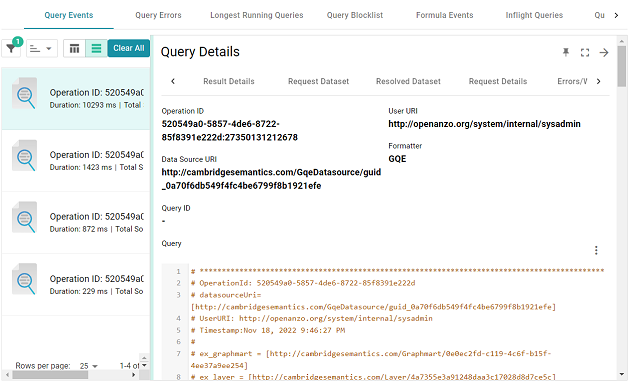The height and width of the screenshot is (384, 630).
Task: Show more top tabs with right chevron
Action: tap(616, 15)
